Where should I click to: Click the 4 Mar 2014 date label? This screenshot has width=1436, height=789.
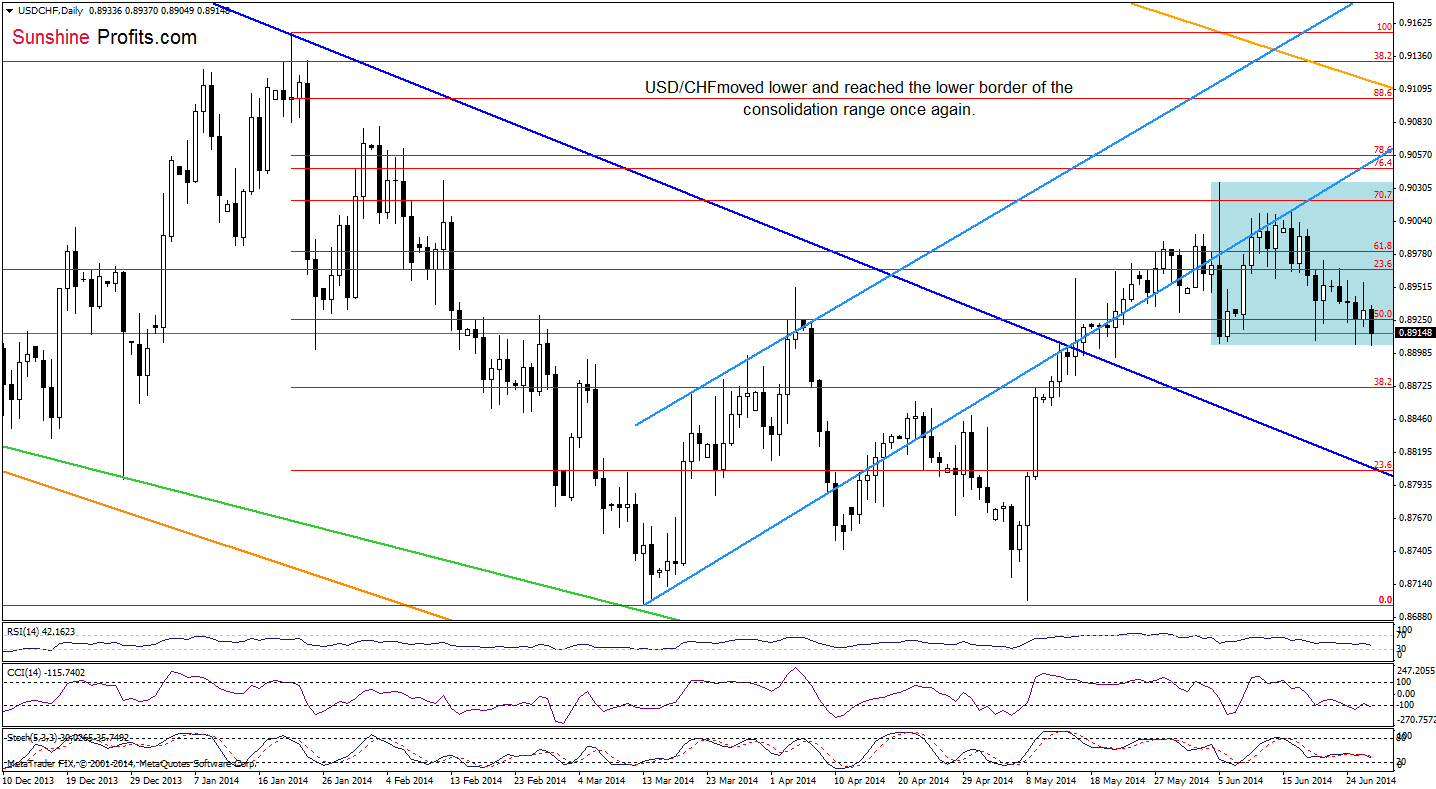[x=601, y=779]
